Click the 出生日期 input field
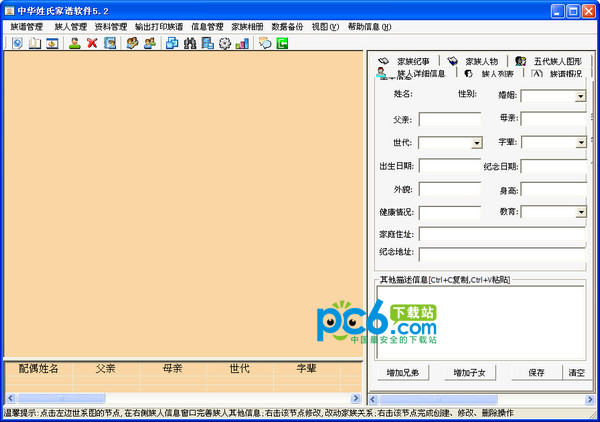This screenshot has width=600, height=422. (x=450, y=166)
